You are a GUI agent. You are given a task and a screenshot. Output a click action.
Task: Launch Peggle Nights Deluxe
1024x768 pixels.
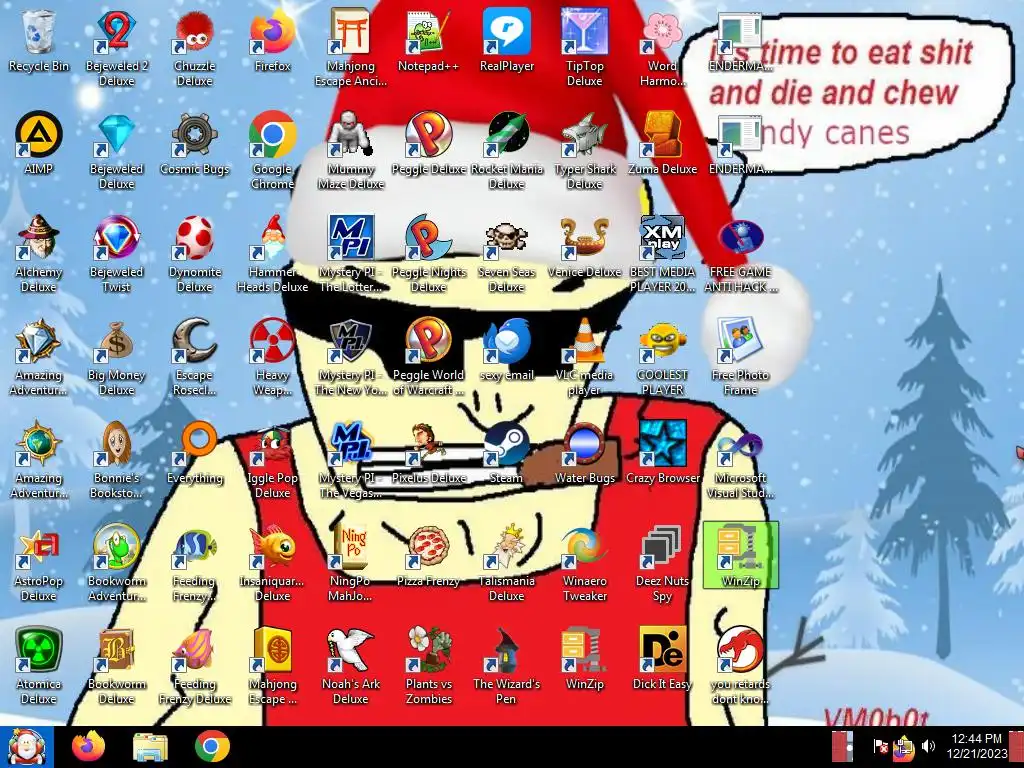[428, 254]
